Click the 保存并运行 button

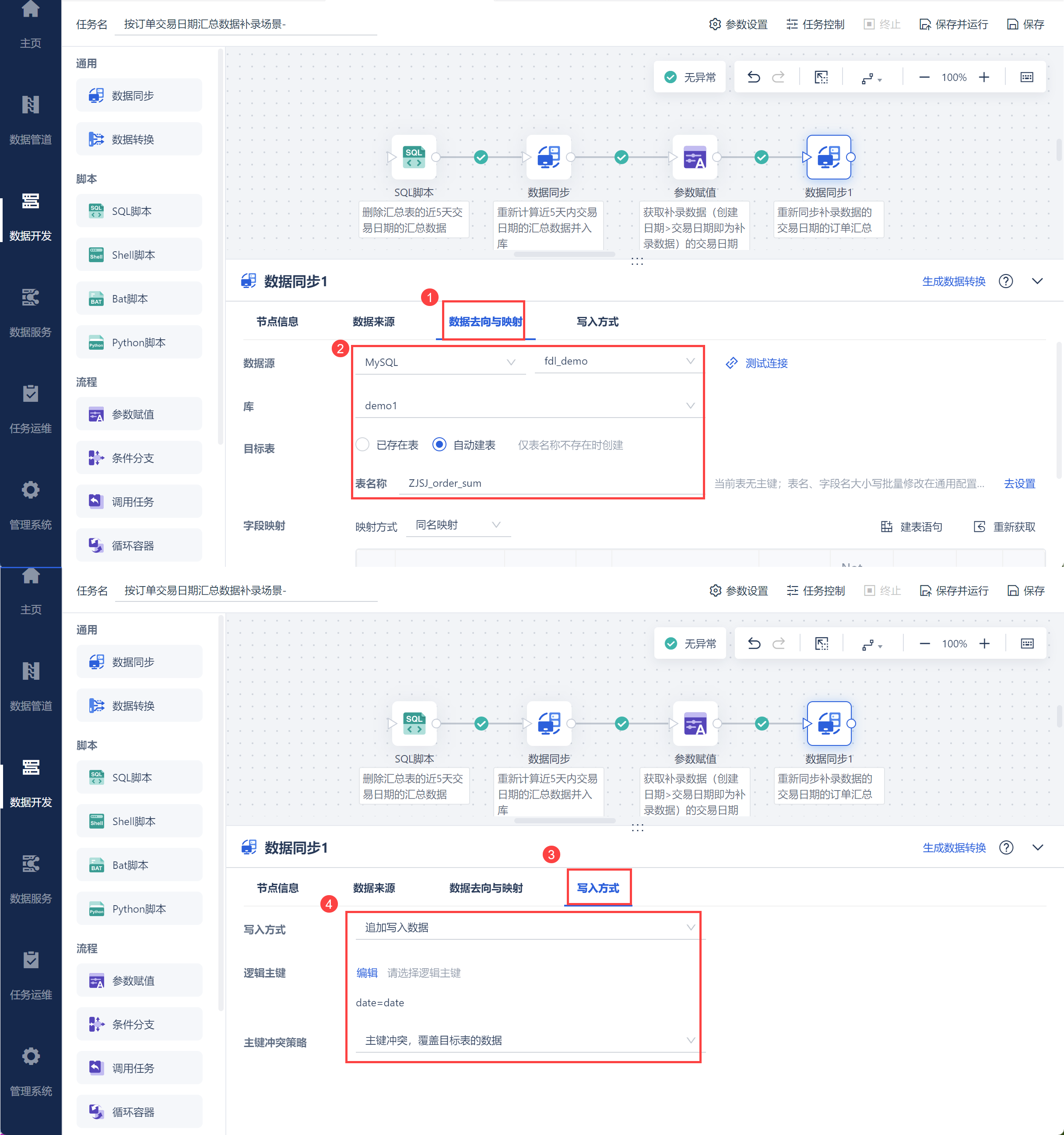point(953,24)
